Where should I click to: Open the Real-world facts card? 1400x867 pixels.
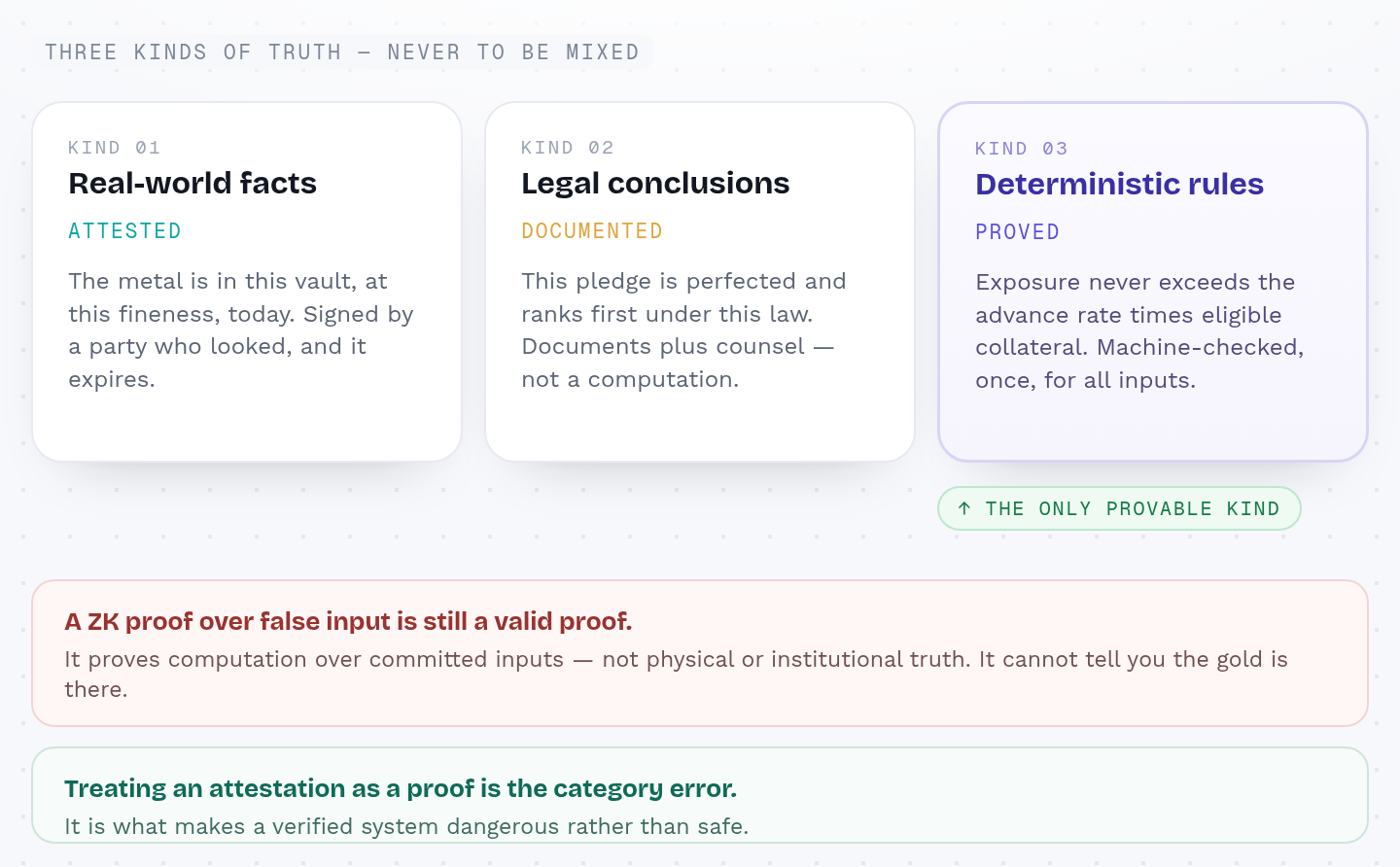[x=247, y=282]
